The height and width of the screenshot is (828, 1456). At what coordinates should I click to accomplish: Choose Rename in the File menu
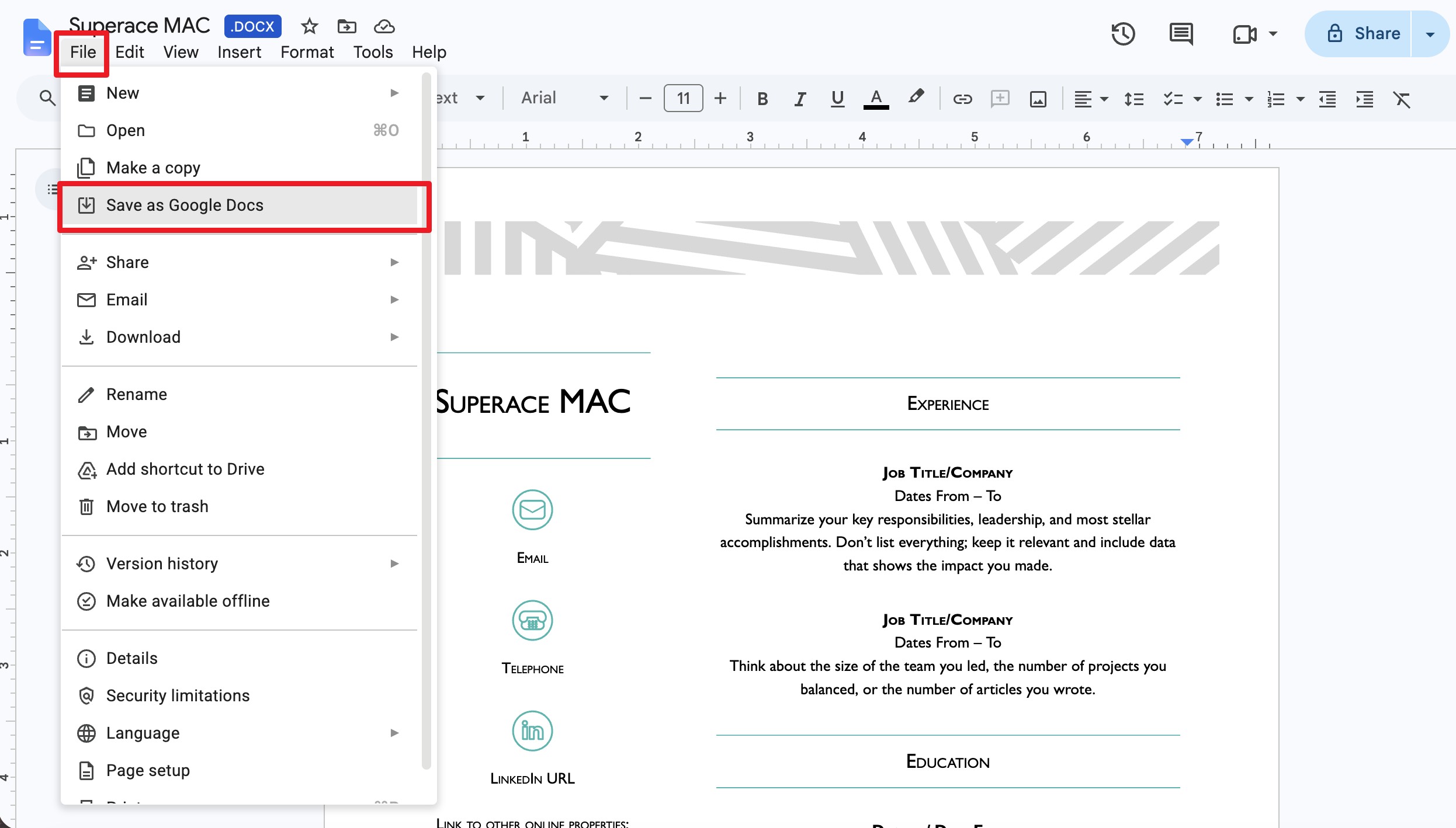tap(240, 394)
